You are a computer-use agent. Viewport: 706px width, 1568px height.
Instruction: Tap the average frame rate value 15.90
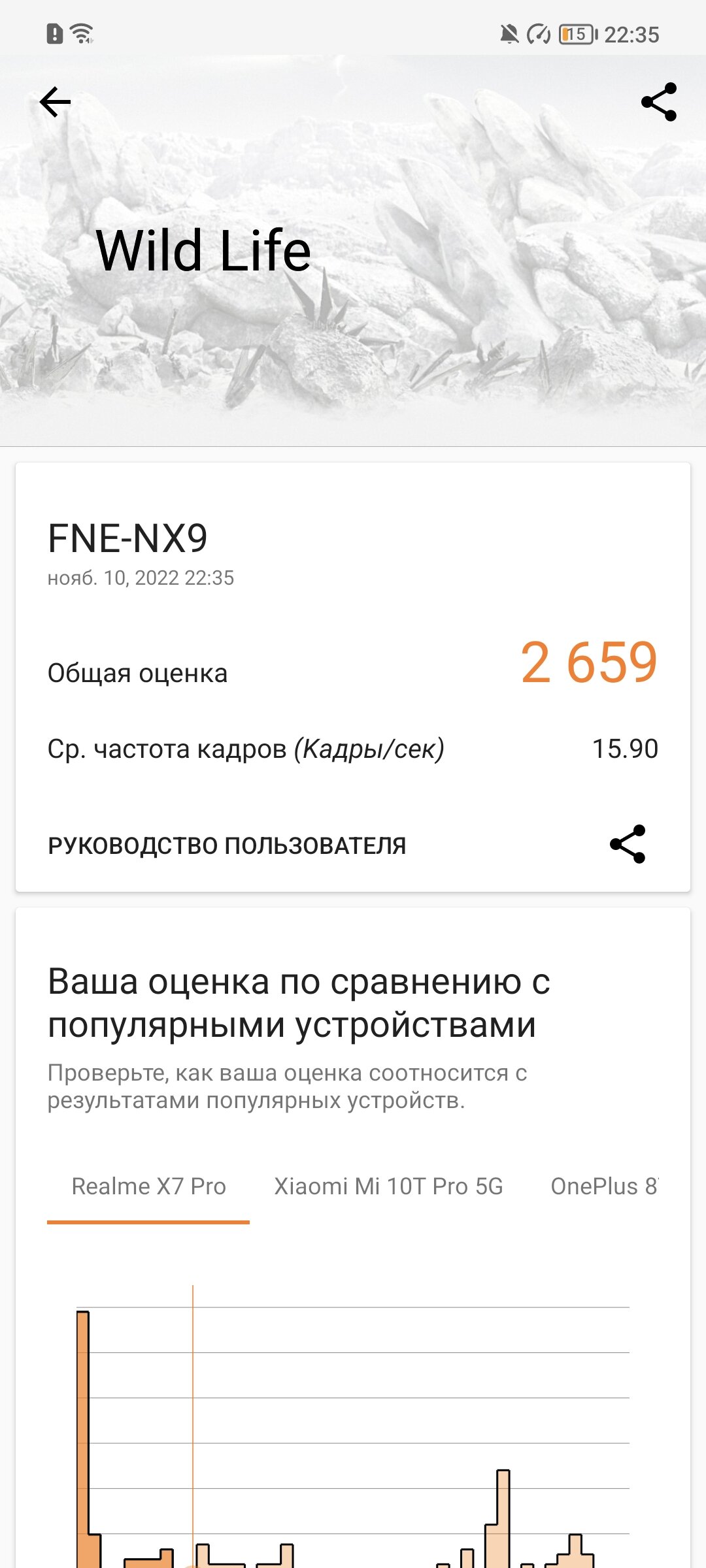click(624, 749)
